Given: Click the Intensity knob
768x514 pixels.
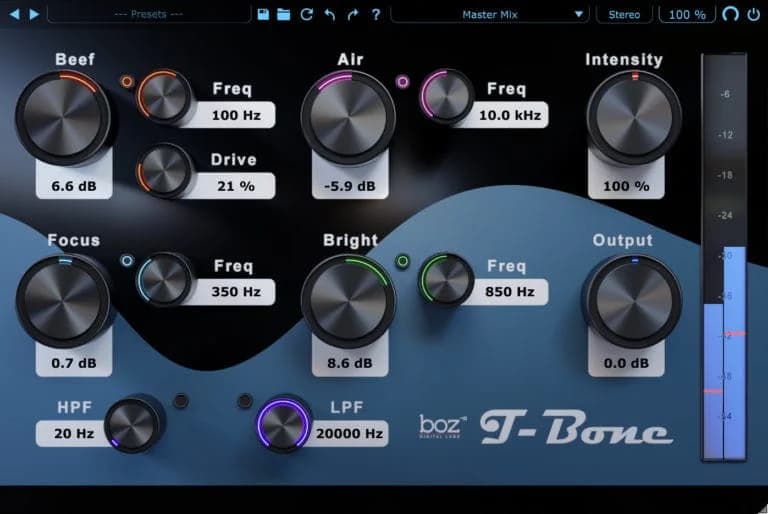Looking at the screenshot, I should click(624, 113).
